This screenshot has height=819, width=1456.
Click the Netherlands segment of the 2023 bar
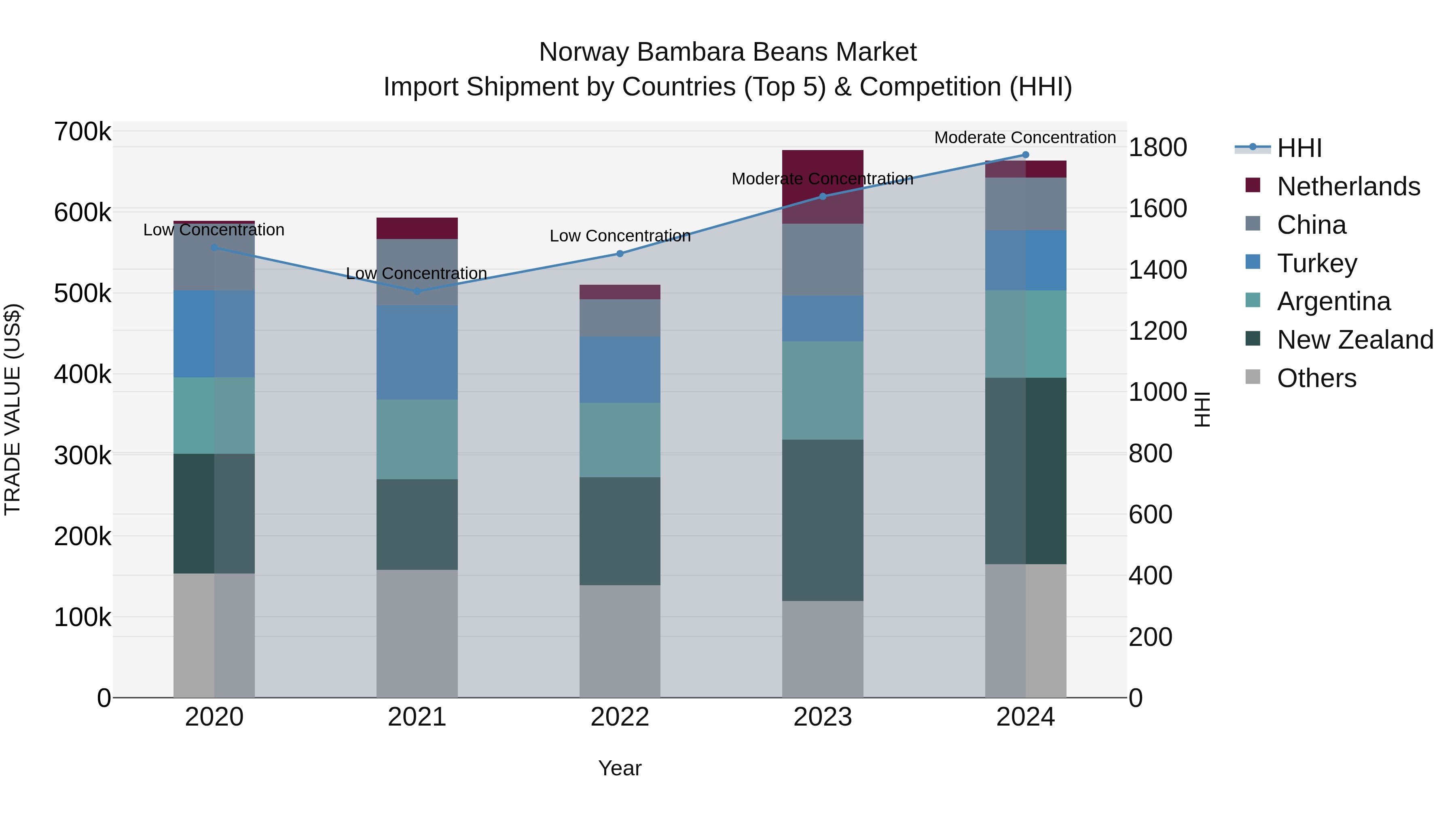click(823, 187)
